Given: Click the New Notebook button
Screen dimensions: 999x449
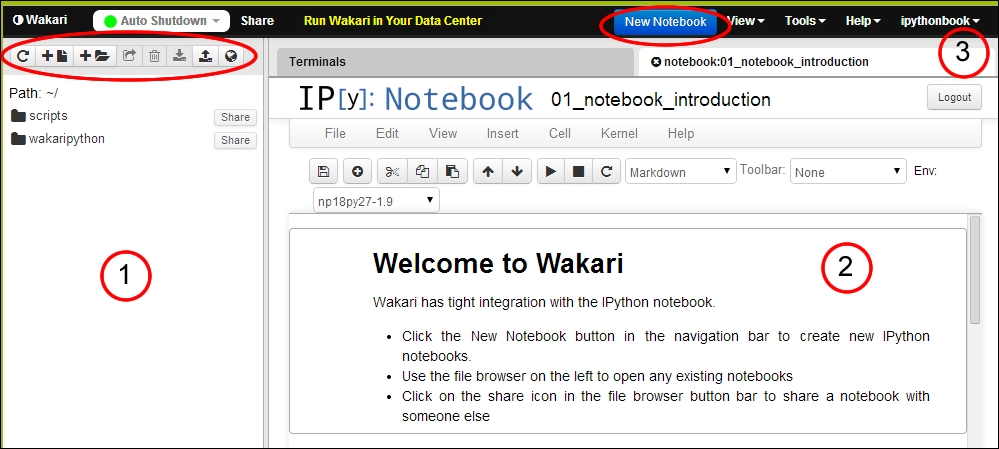Looking at the screenshot, I should pos(665,21).
